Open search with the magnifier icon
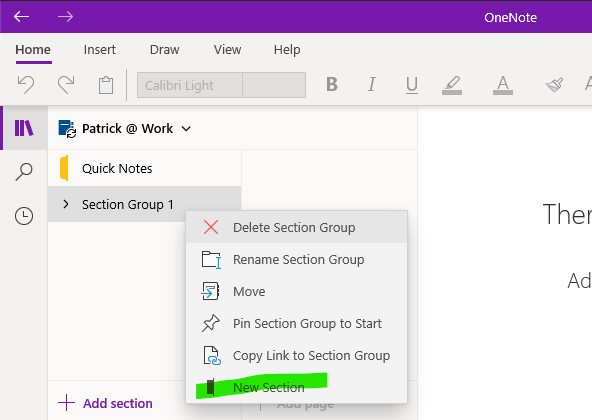The width and height of the screenshot is (592, 420). tap(24, 172)
